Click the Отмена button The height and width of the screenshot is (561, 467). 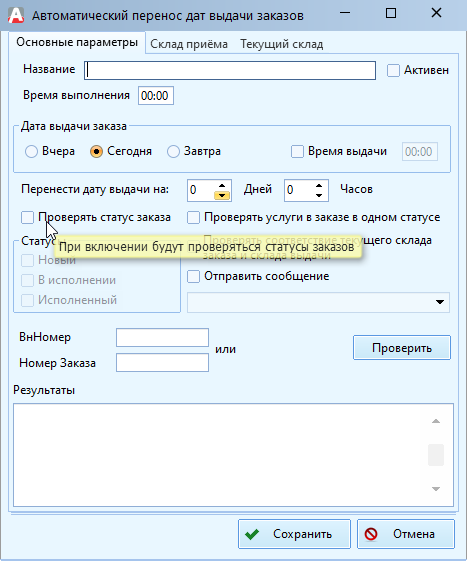[x=406, y=534]
